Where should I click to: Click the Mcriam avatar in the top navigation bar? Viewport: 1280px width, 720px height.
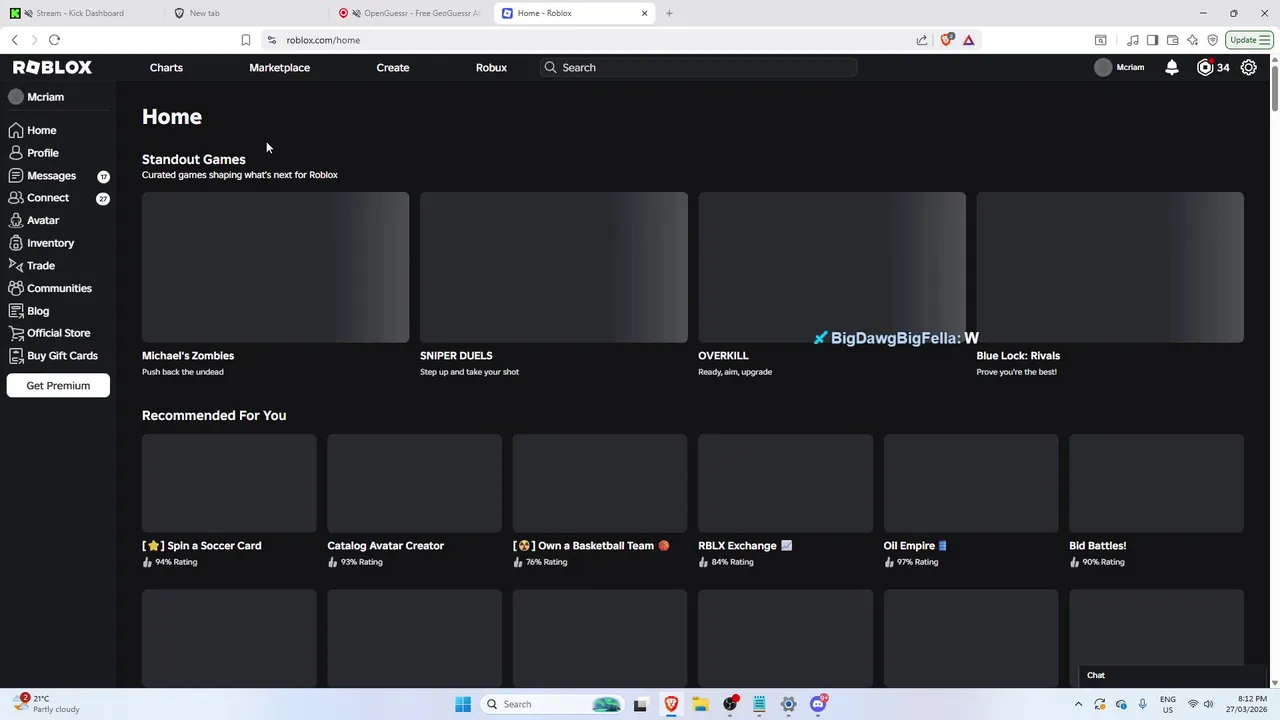1103,67
